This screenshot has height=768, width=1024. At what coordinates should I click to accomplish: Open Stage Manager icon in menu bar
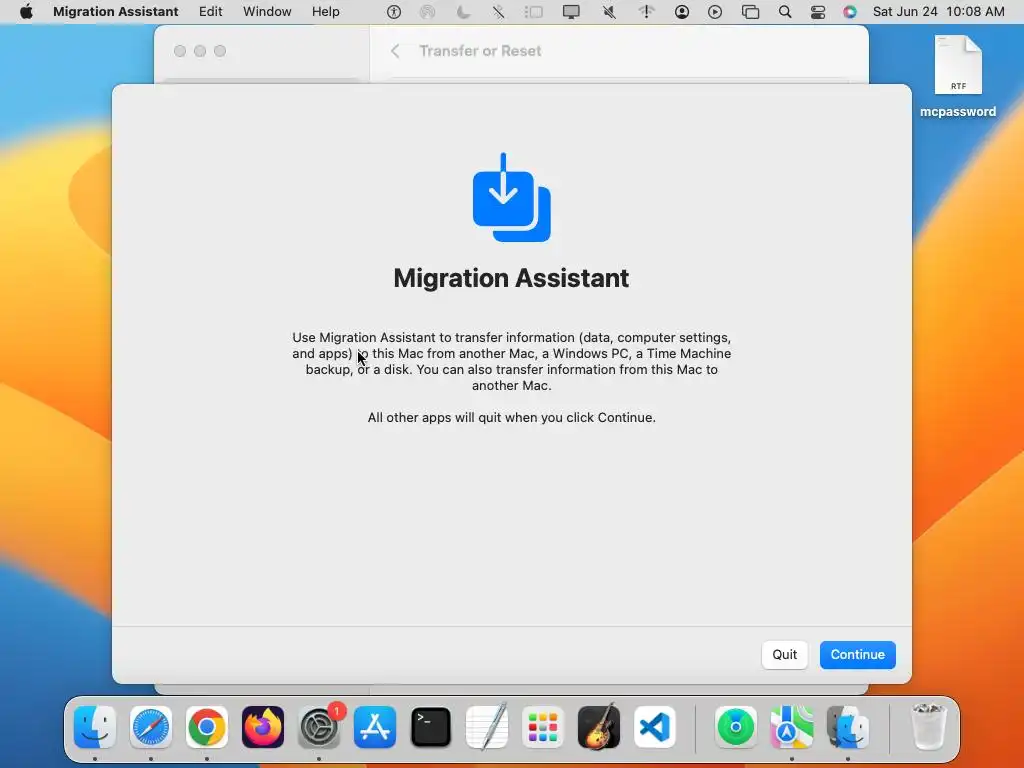click(x=534, y=12)
